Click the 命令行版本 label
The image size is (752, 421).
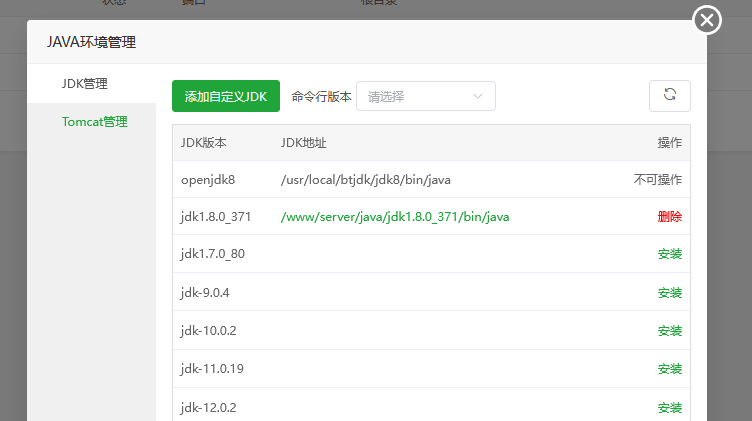(321, 96)
